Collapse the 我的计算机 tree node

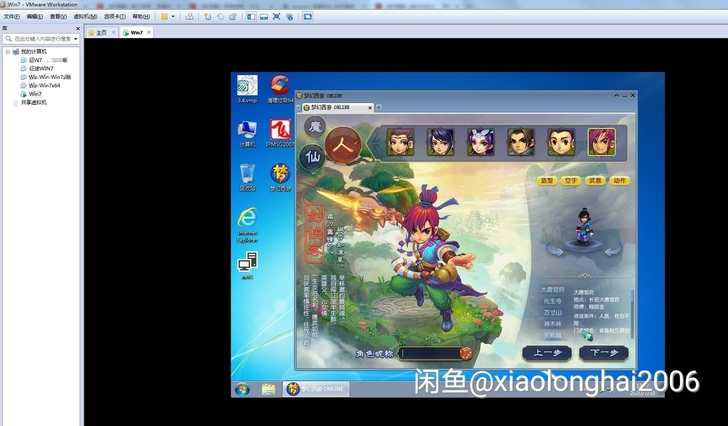click(6, 51)
